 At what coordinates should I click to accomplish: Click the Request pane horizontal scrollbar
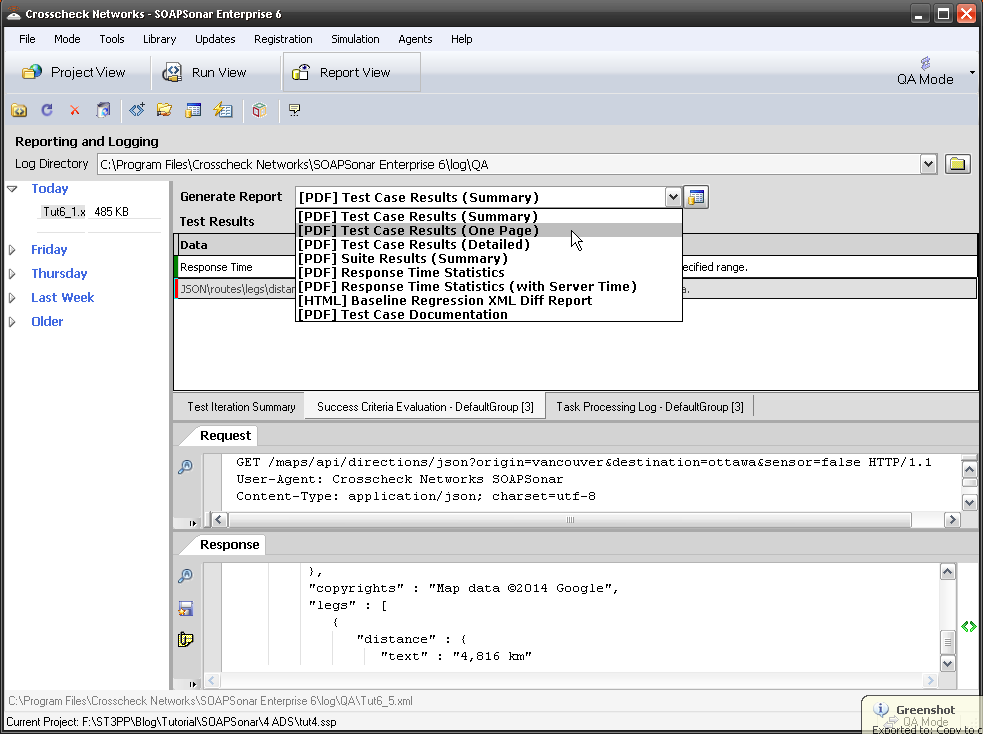point(570,520)
